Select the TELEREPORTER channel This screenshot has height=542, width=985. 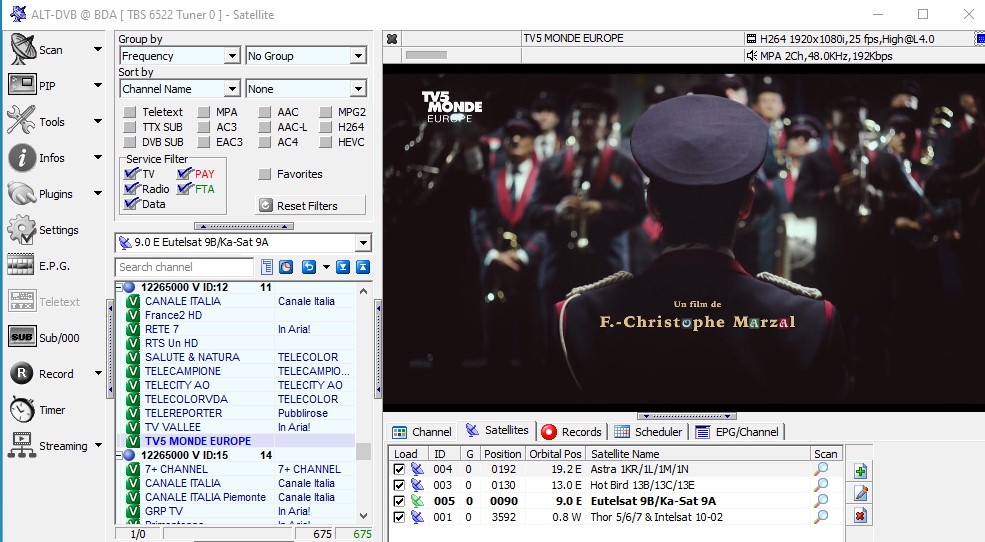pos(183,413)
